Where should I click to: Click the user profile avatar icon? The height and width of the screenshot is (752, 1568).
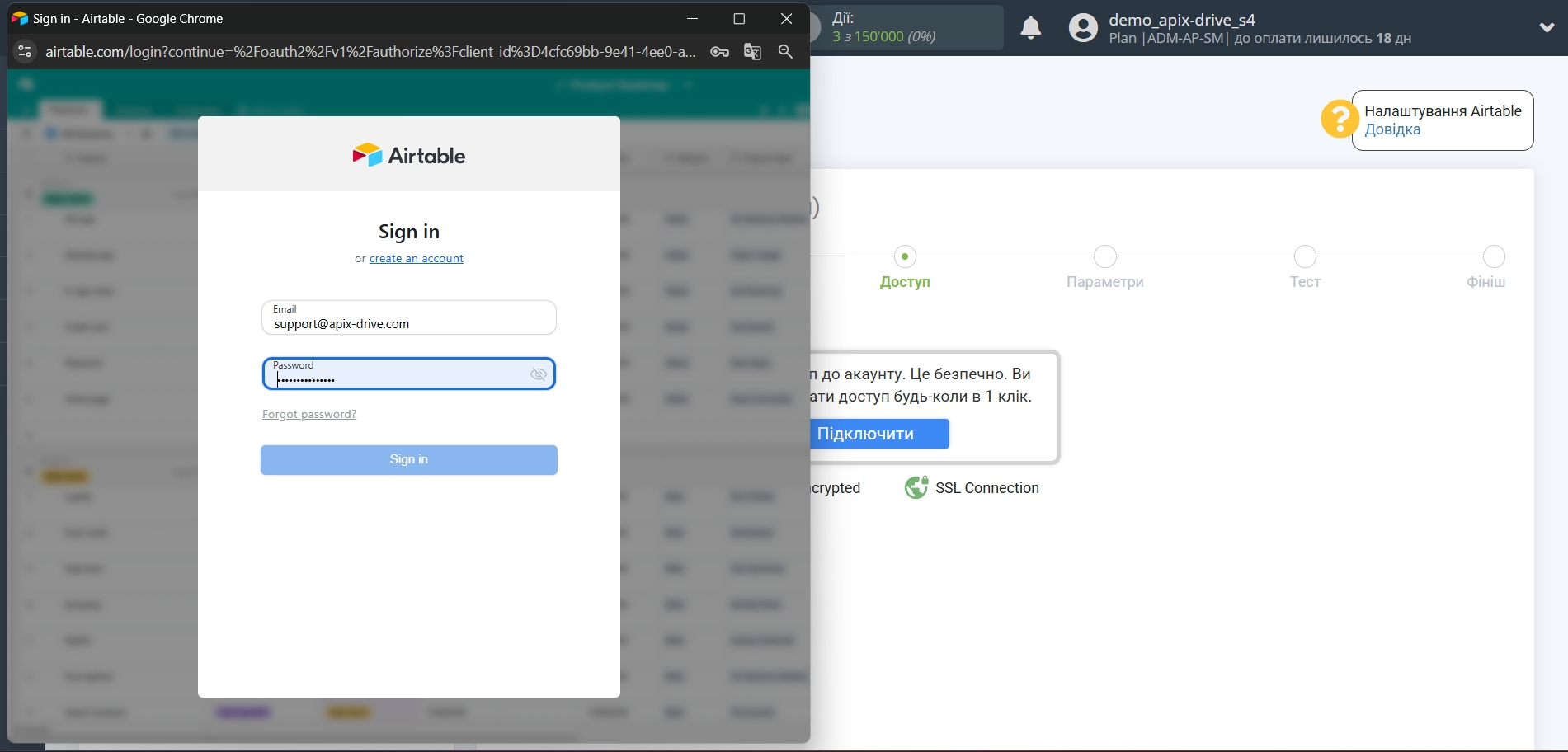[x=1083, y=28]
